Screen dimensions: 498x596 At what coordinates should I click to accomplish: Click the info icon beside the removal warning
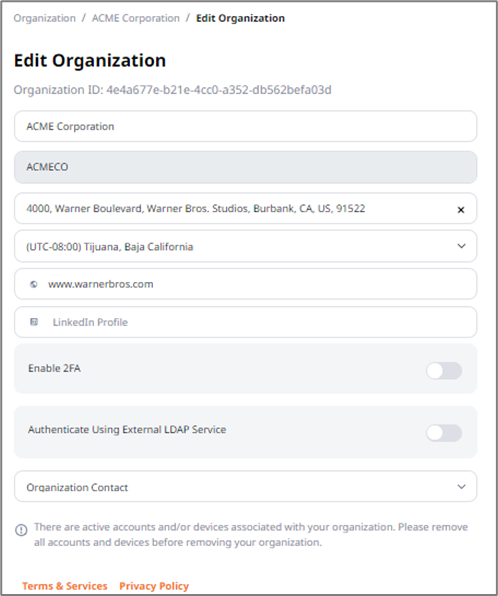pyautogui.click(x=21, y=530)
